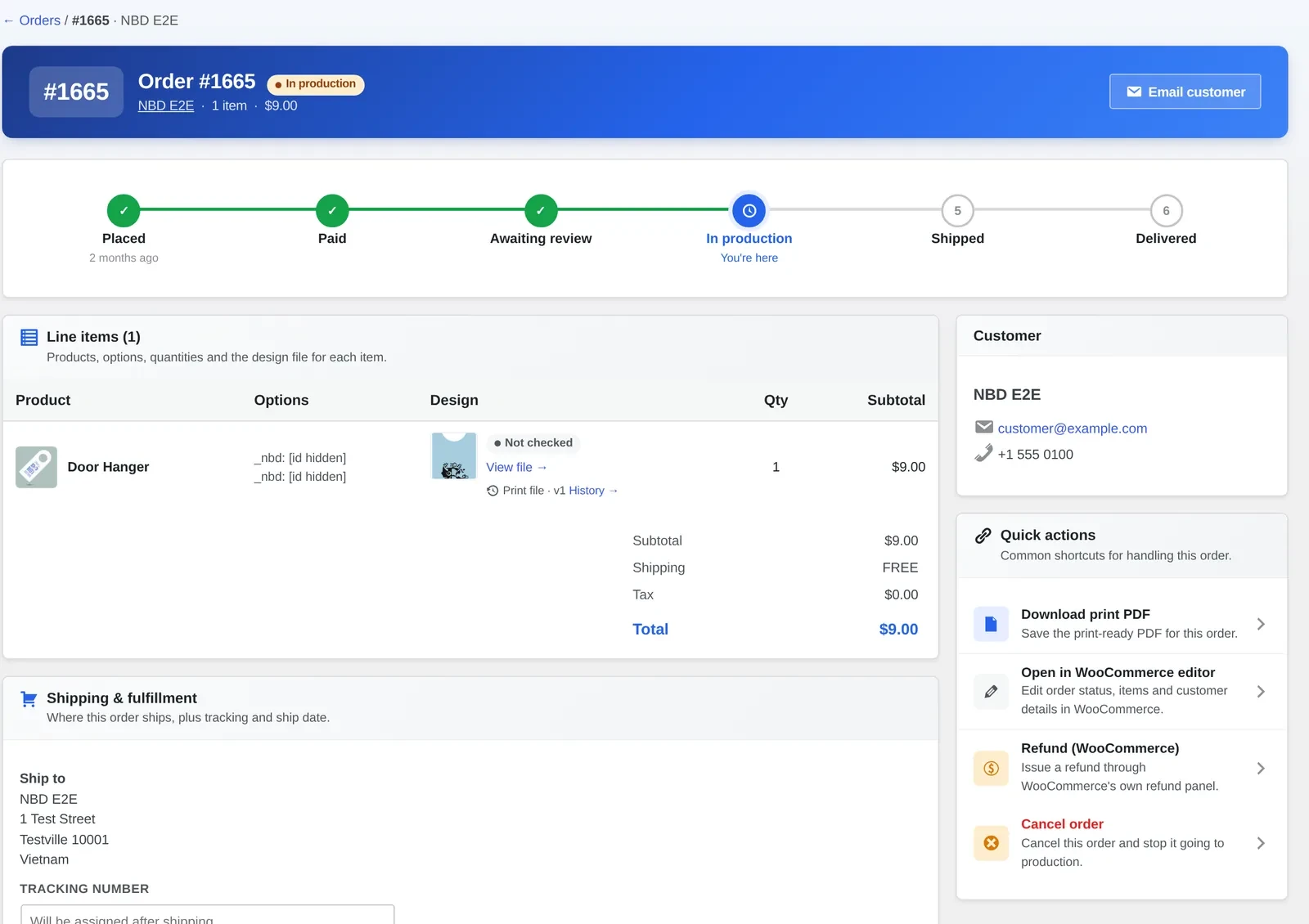This screenshot has height=924, width=1309.
Task: Click the Awaiting review checkmark circle
Action: click(541, 210)
